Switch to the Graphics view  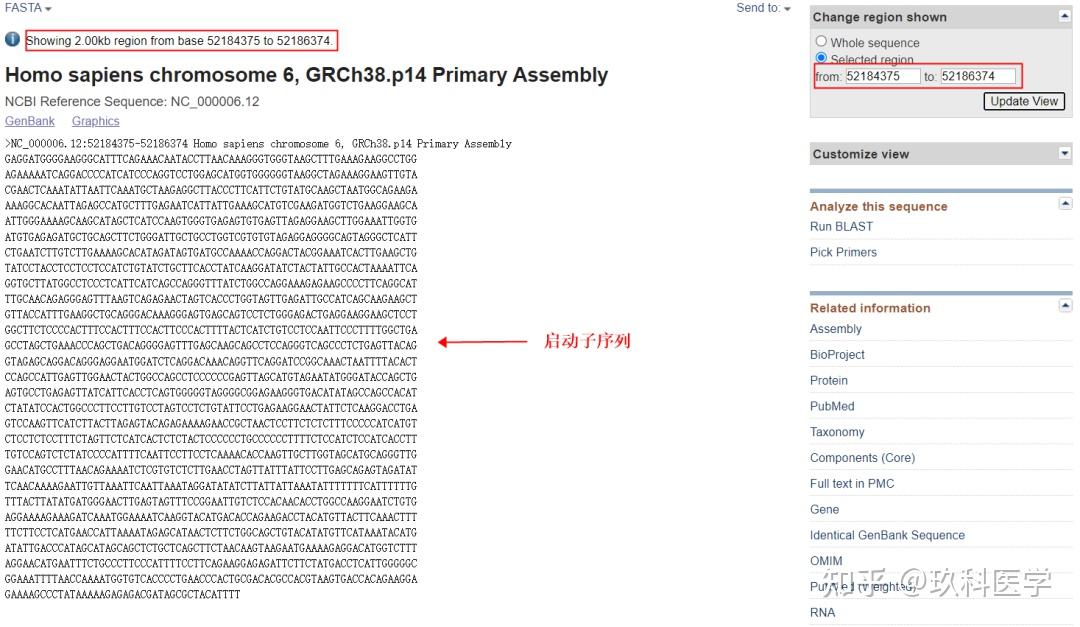(95, 121)
